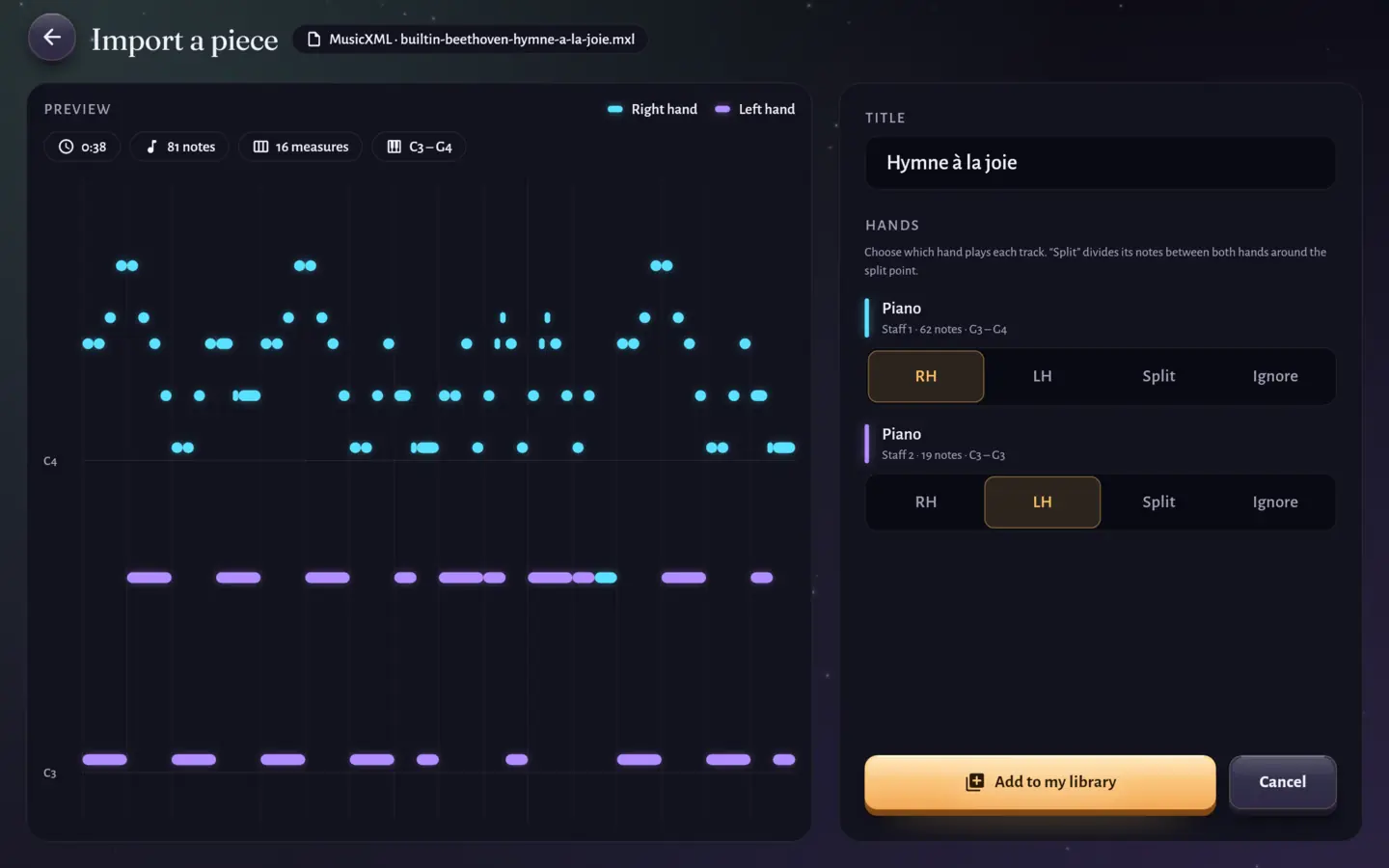Click the library plus icon in Add button
This screenshot has width=1389, height=868.
pyautogui.click(x=975, y=782)
